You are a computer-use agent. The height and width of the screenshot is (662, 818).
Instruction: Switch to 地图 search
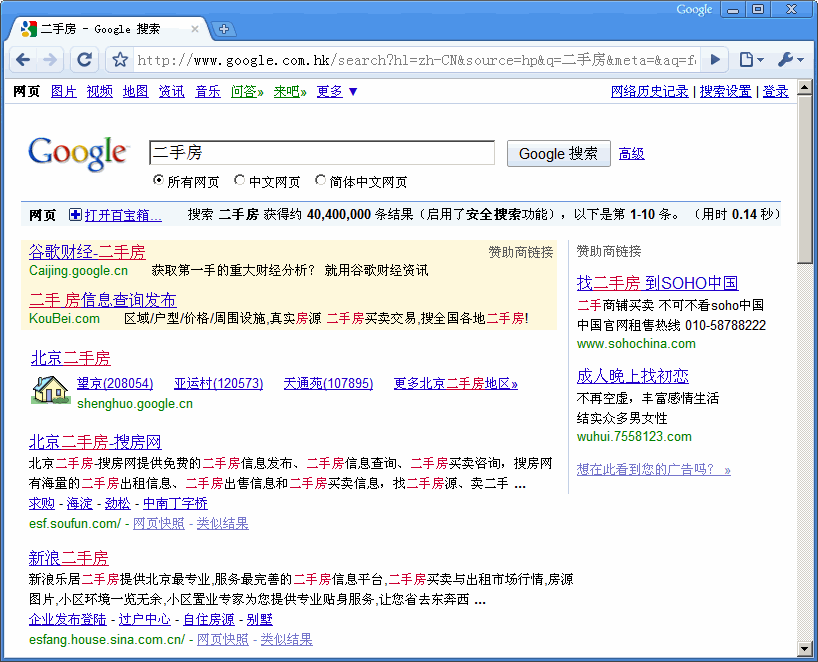click(x=136, y=92)
